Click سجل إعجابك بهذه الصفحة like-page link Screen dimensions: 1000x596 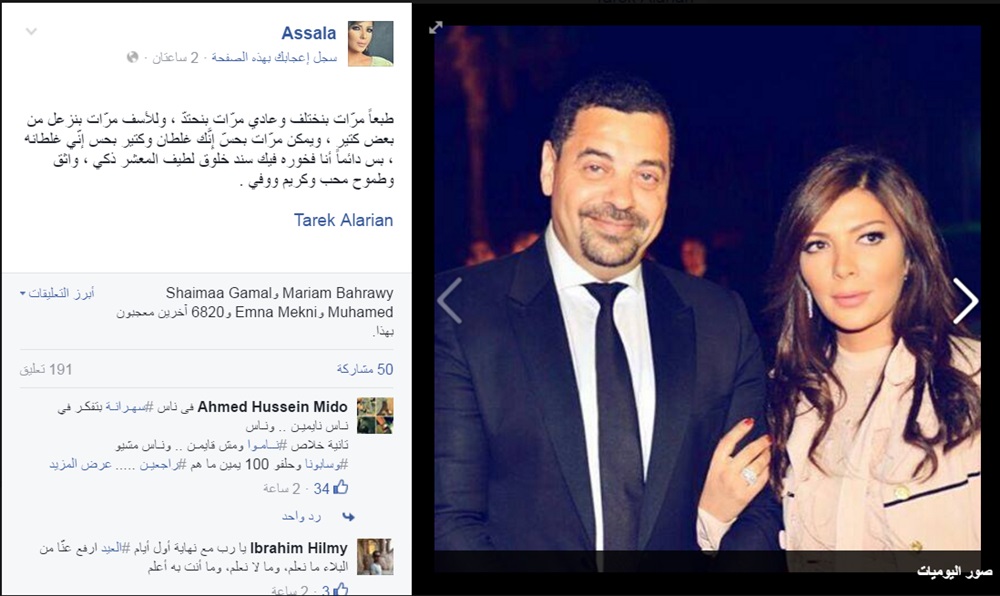tap(274, 57)
